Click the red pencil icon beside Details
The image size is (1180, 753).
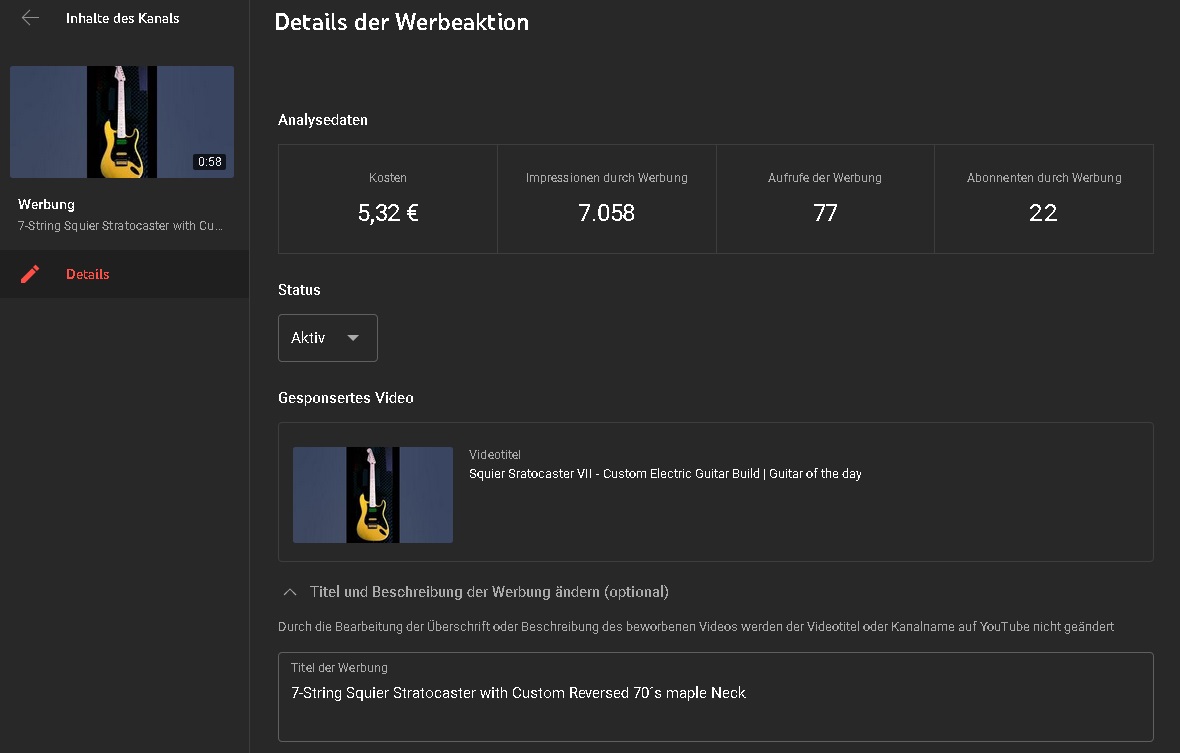point(30,274)
